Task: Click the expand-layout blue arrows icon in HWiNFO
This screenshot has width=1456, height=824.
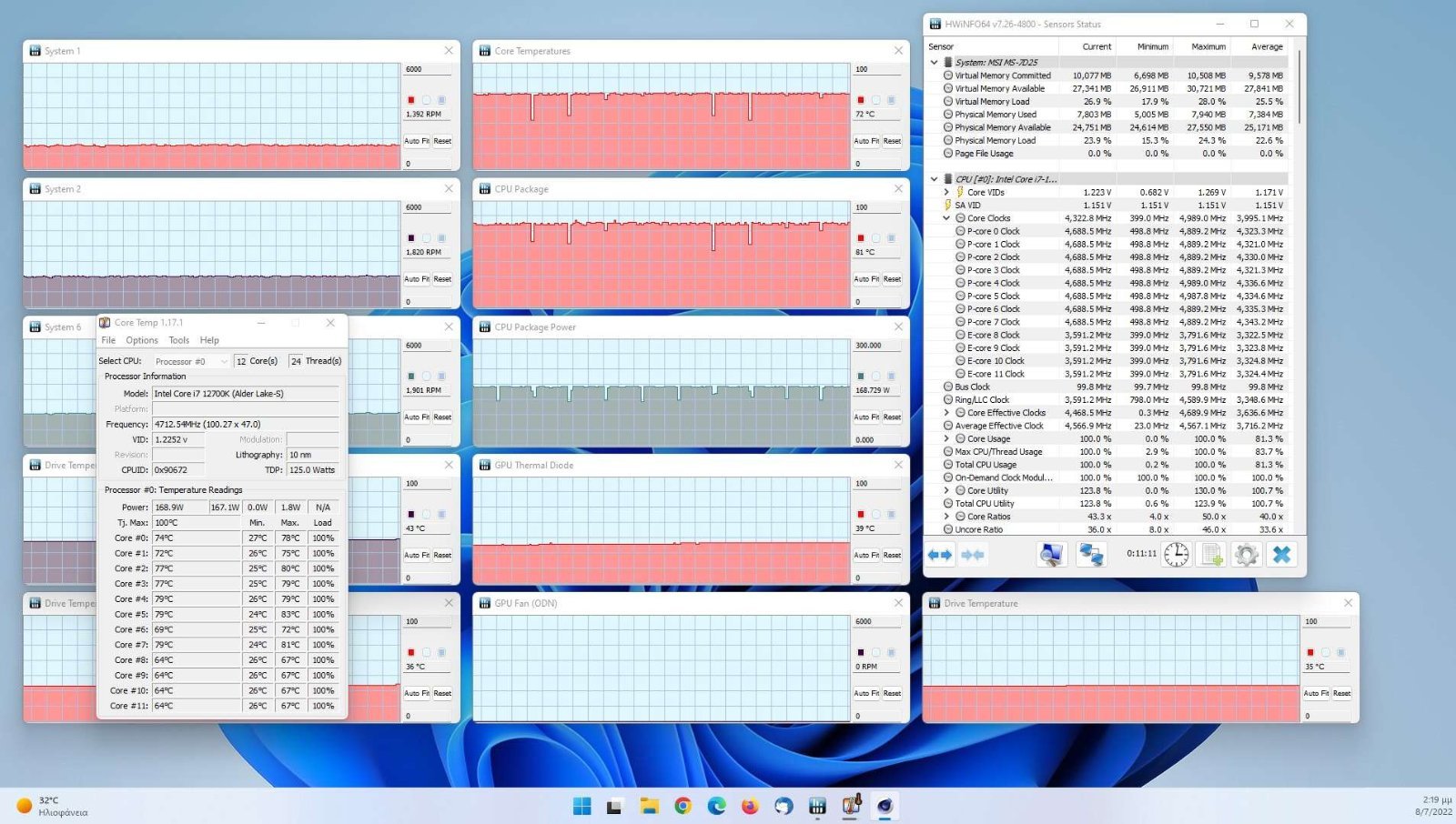Action: (940, 555)
